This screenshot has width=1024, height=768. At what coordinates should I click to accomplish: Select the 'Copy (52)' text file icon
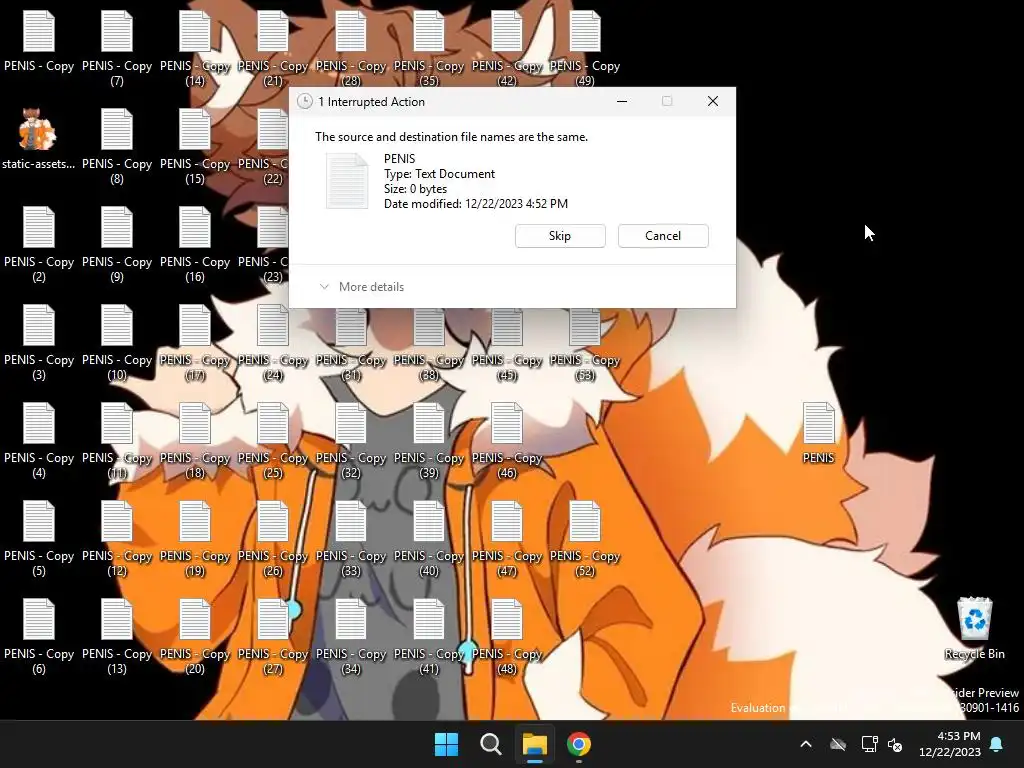(584, 521)
